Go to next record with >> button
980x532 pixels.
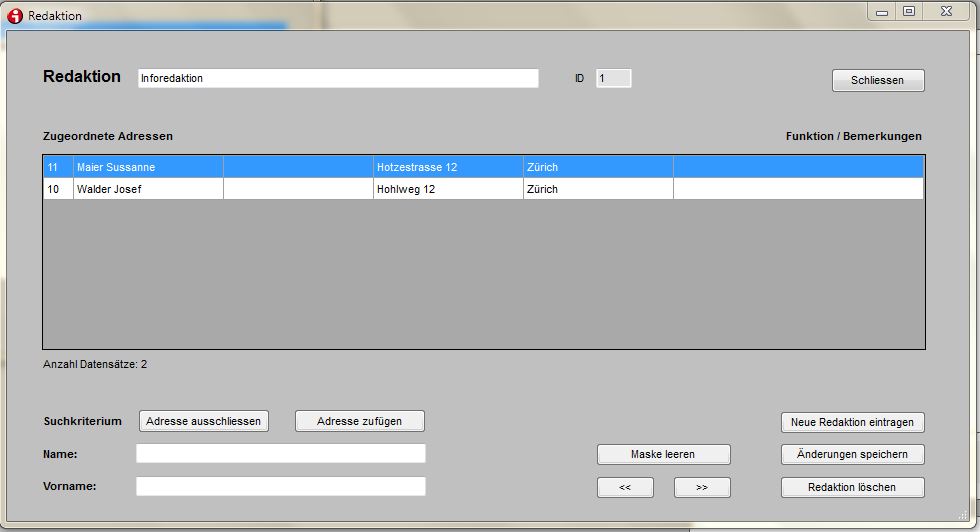(x=701, y=487)
